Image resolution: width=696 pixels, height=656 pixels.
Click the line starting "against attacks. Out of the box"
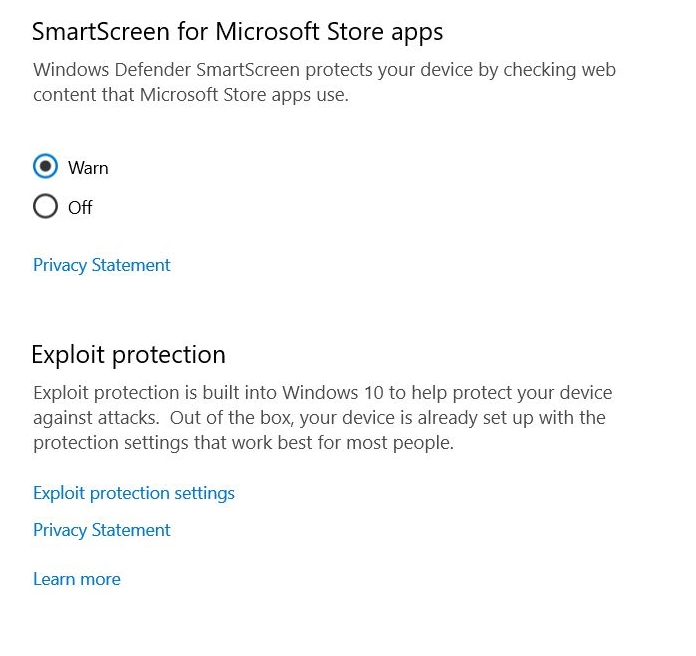(319, 417)
